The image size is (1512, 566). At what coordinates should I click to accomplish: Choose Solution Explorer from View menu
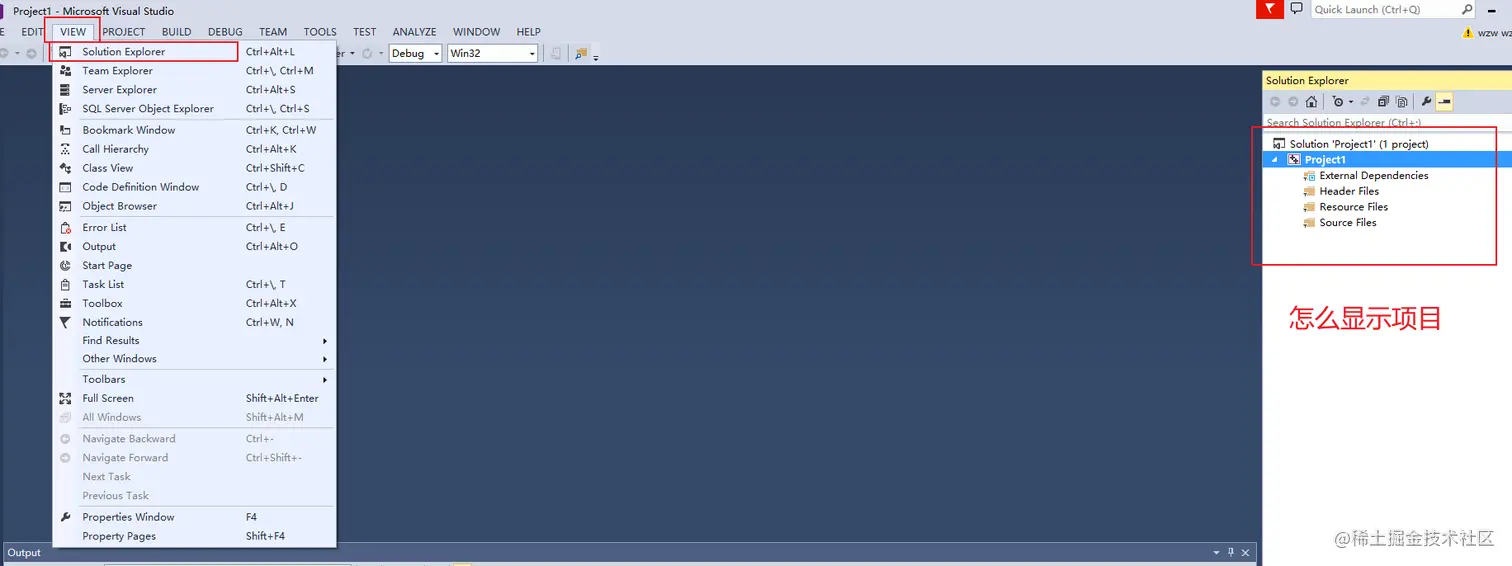194,52
